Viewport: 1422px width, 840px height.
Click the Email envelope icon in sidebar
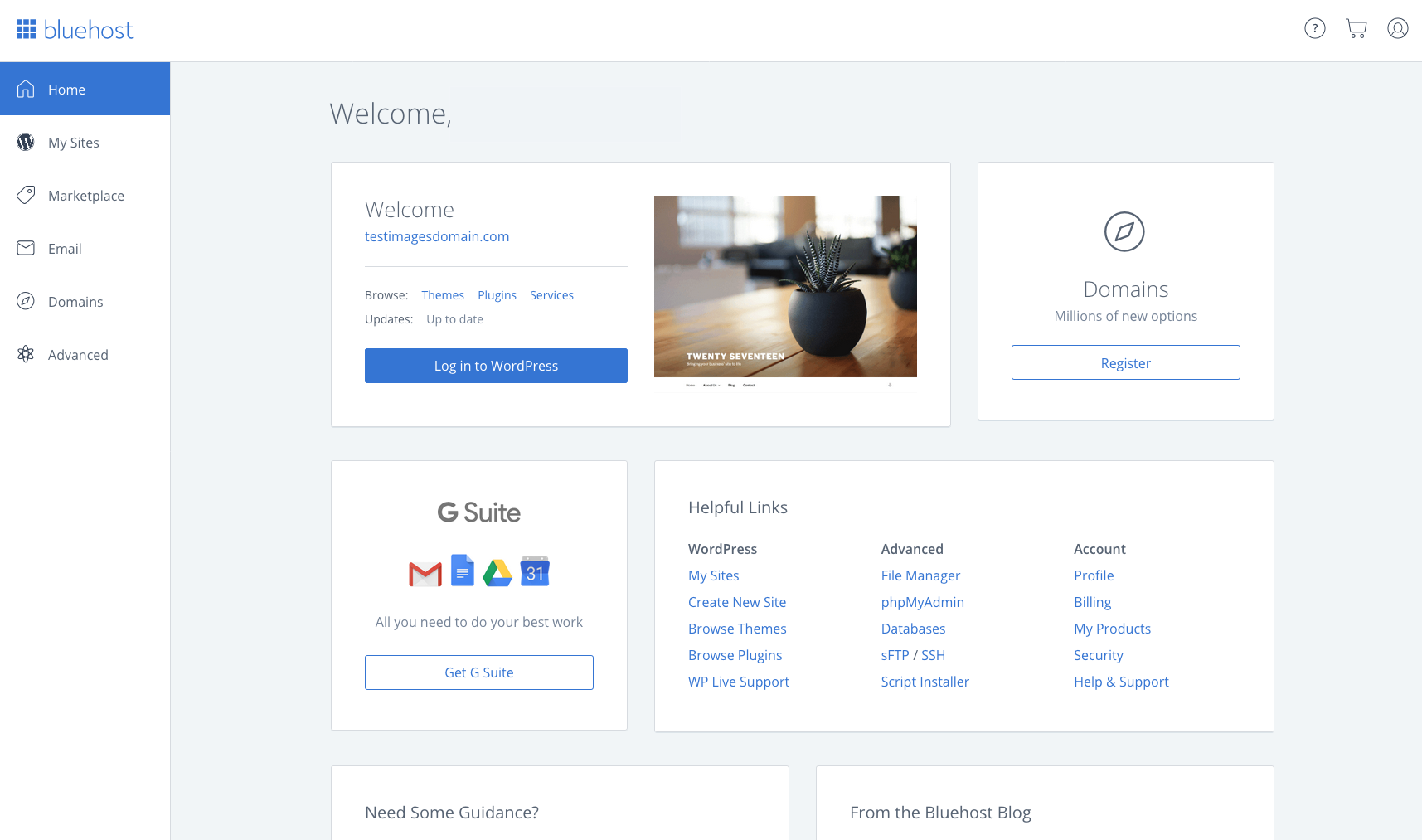pyautogui.click(x=25, y=248)
